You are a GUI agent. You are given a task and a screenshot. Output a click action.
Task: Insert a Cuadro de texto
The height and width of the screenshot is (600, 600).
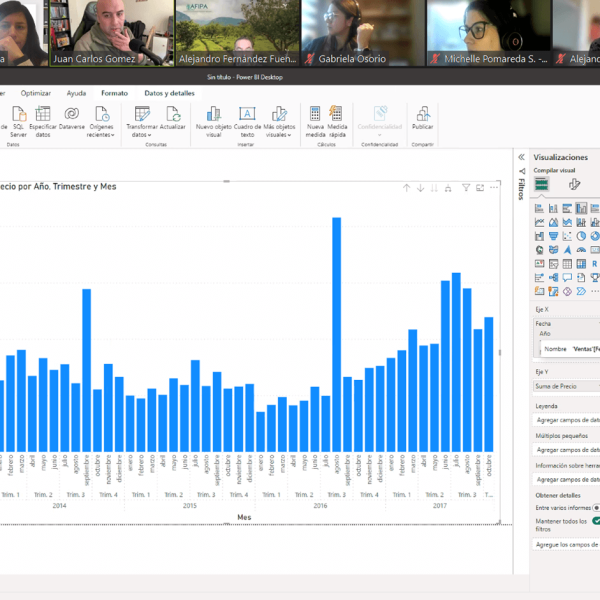[x=247, y=113]
